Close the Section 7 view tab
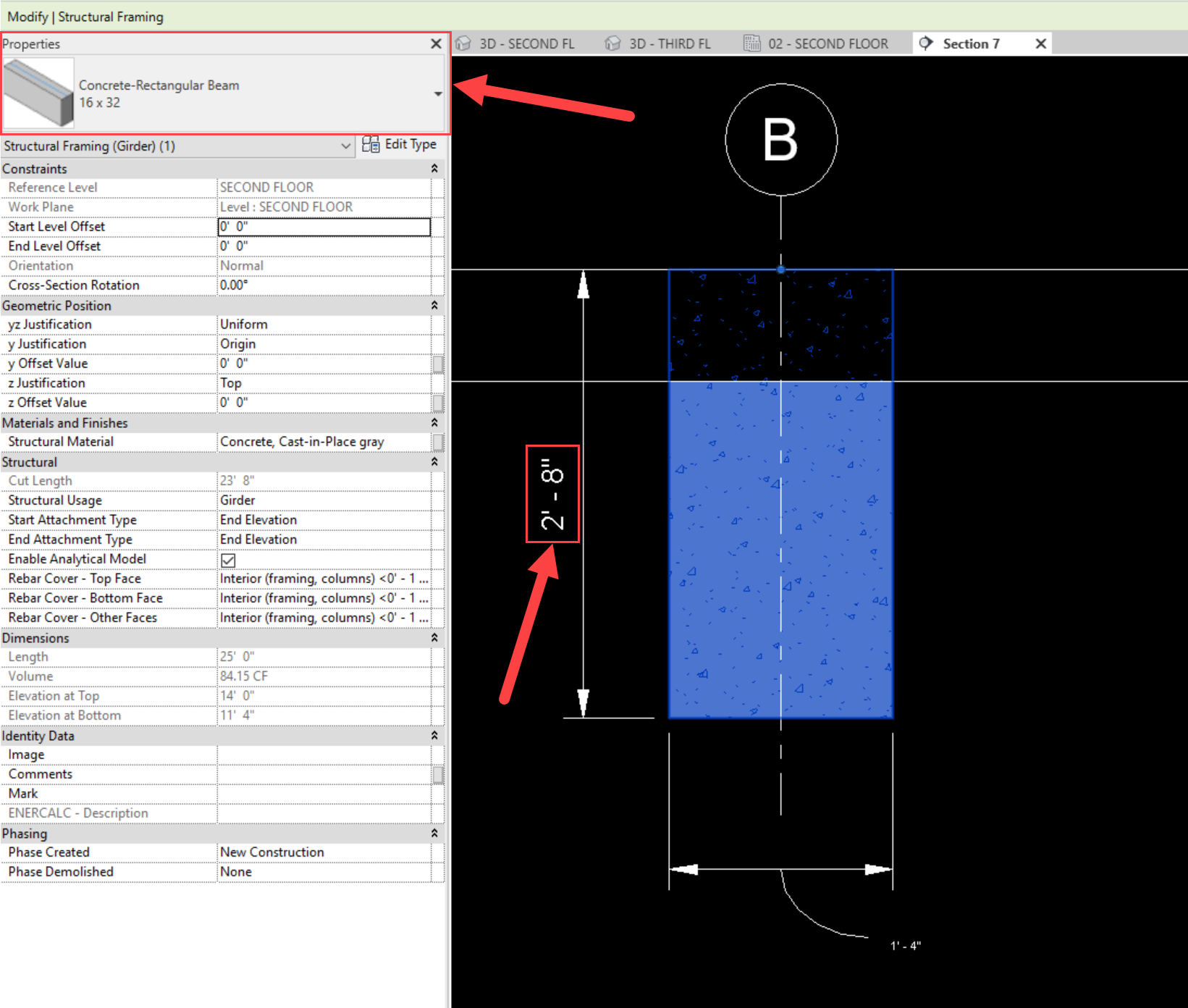 click(1040, 44)
